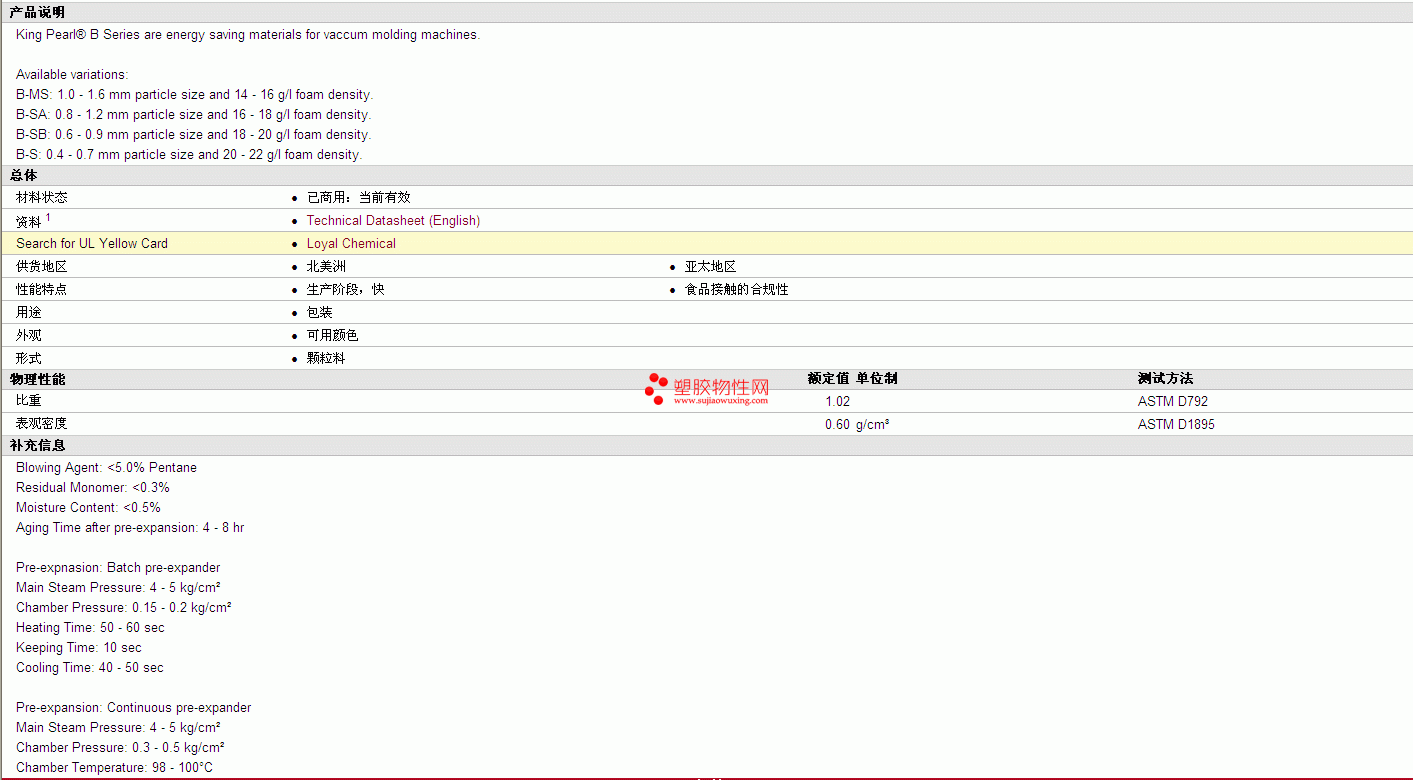
Task: Click the 形式 row label
Action: coord(29,358)
